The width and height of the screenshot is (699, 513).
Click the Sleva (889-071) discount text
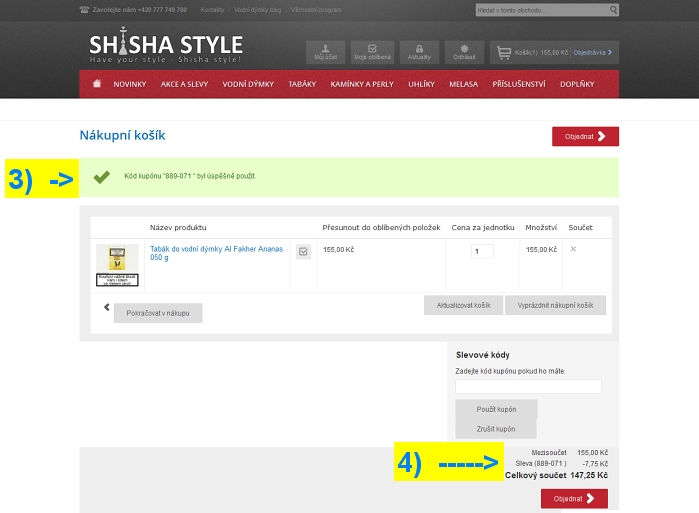point(541,464)
